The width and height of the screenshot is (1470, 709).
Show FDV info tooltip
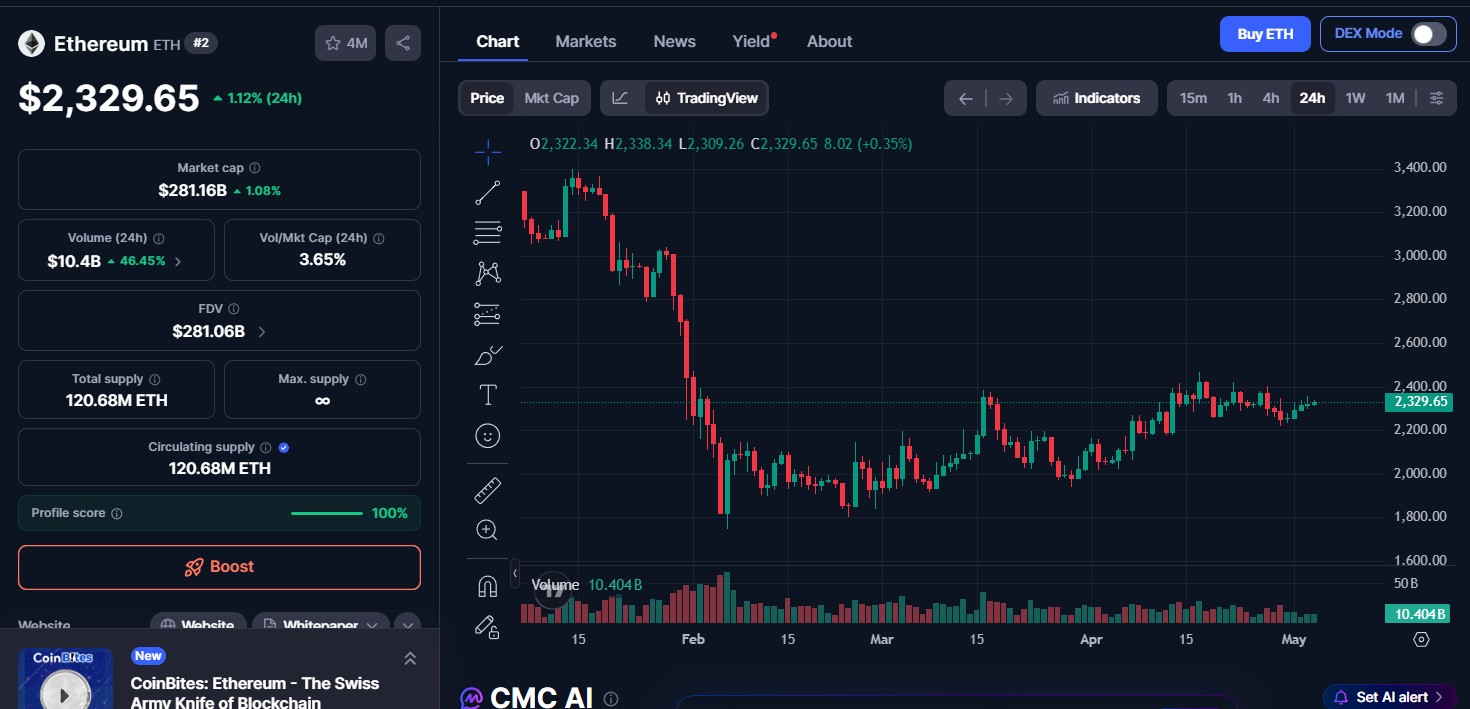[234, 309]
